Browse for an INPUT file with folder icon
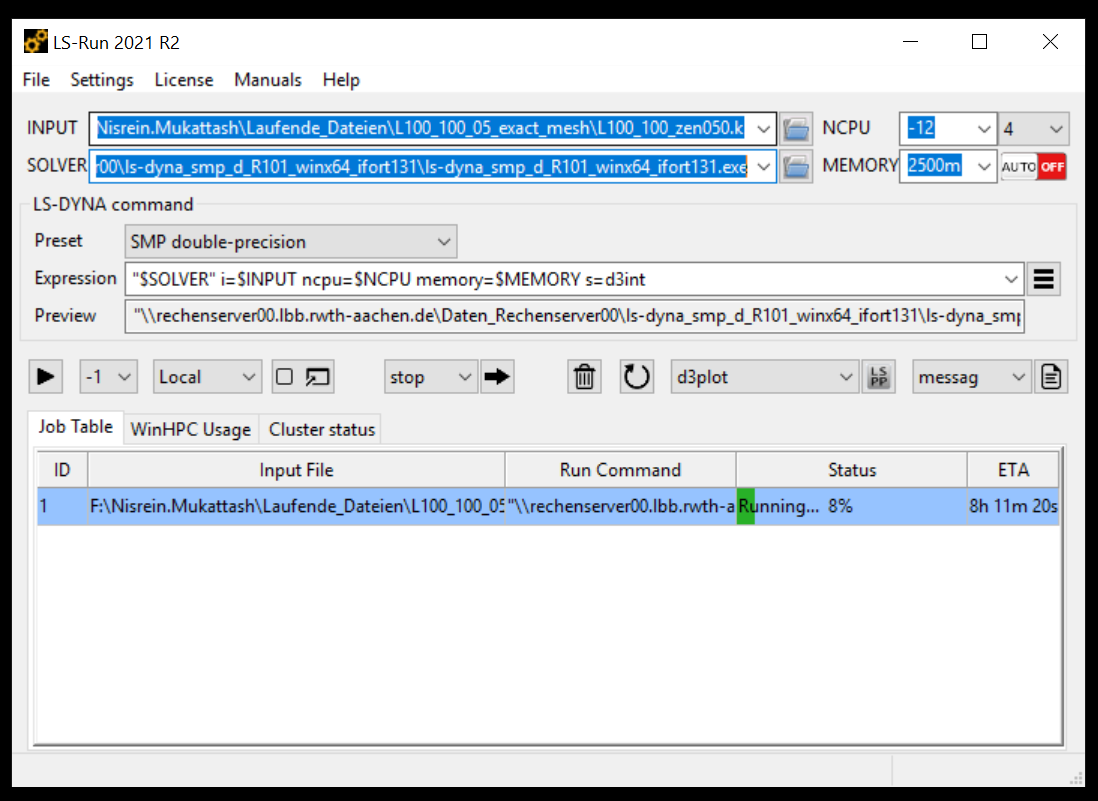Screen dimensions: 1098x801 (x=796, y=129)
